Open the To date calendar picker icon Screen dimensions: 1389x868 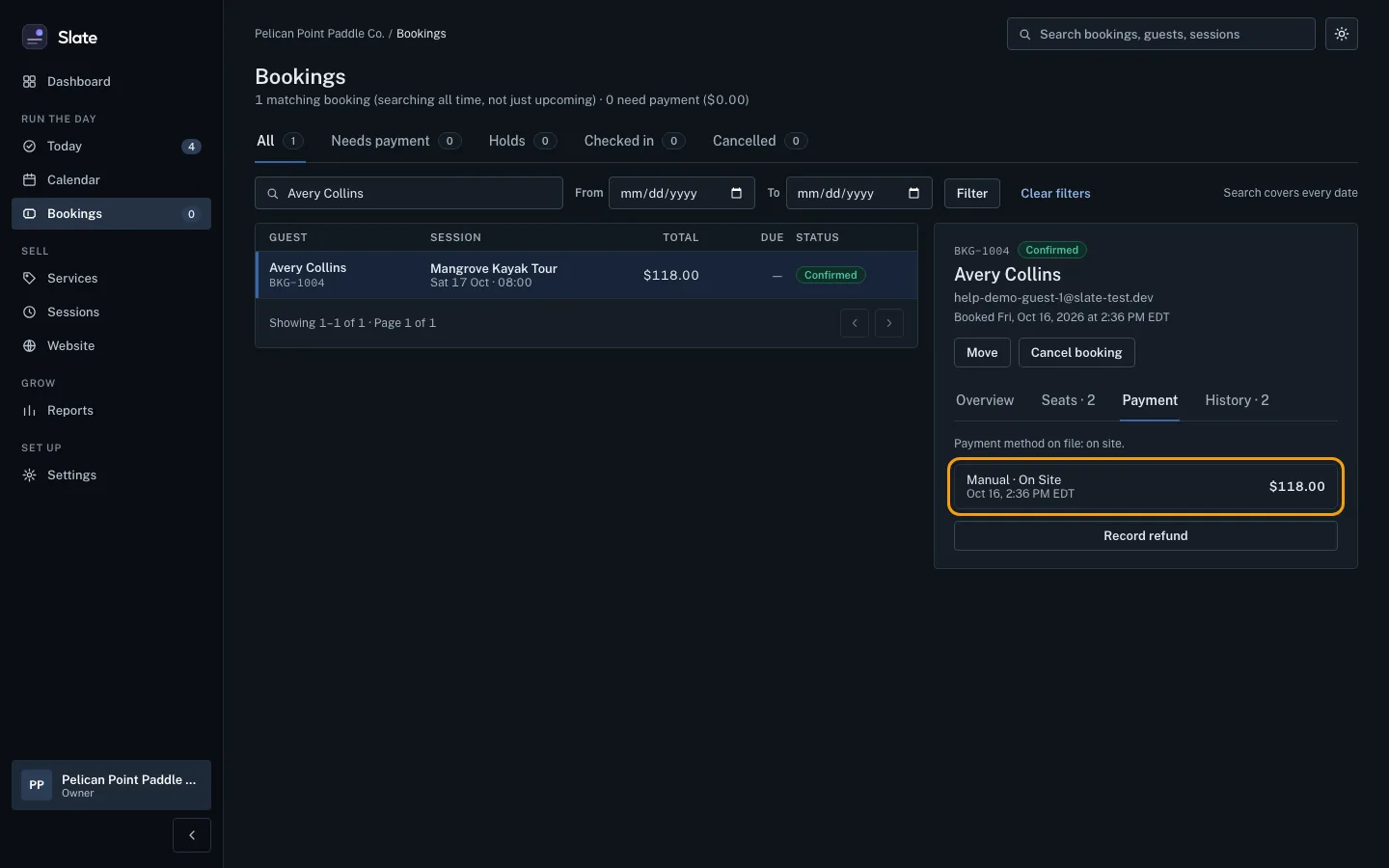(914, 193)
